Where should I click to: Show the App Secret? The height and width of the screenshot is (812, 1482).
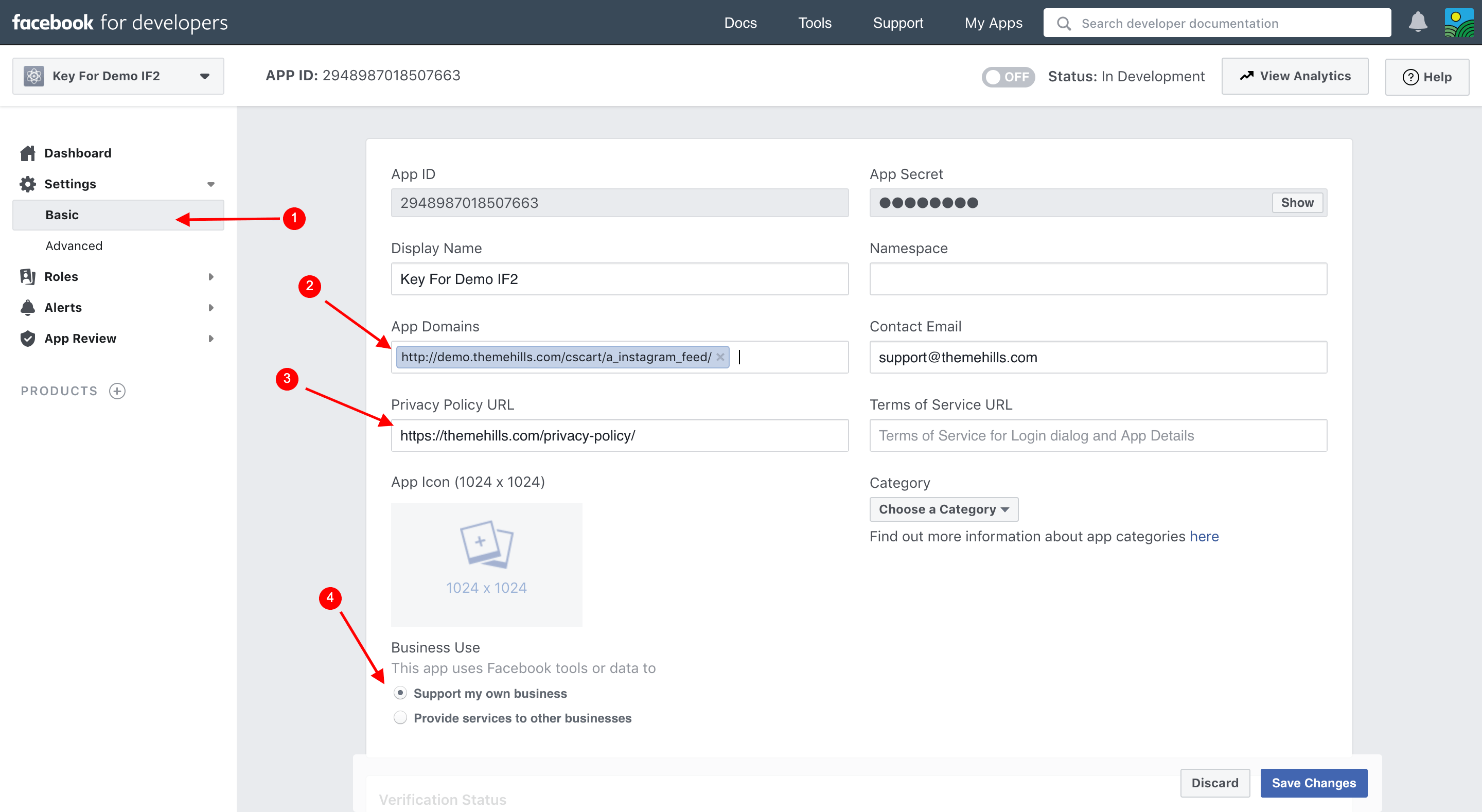[x=1297, y=203]
